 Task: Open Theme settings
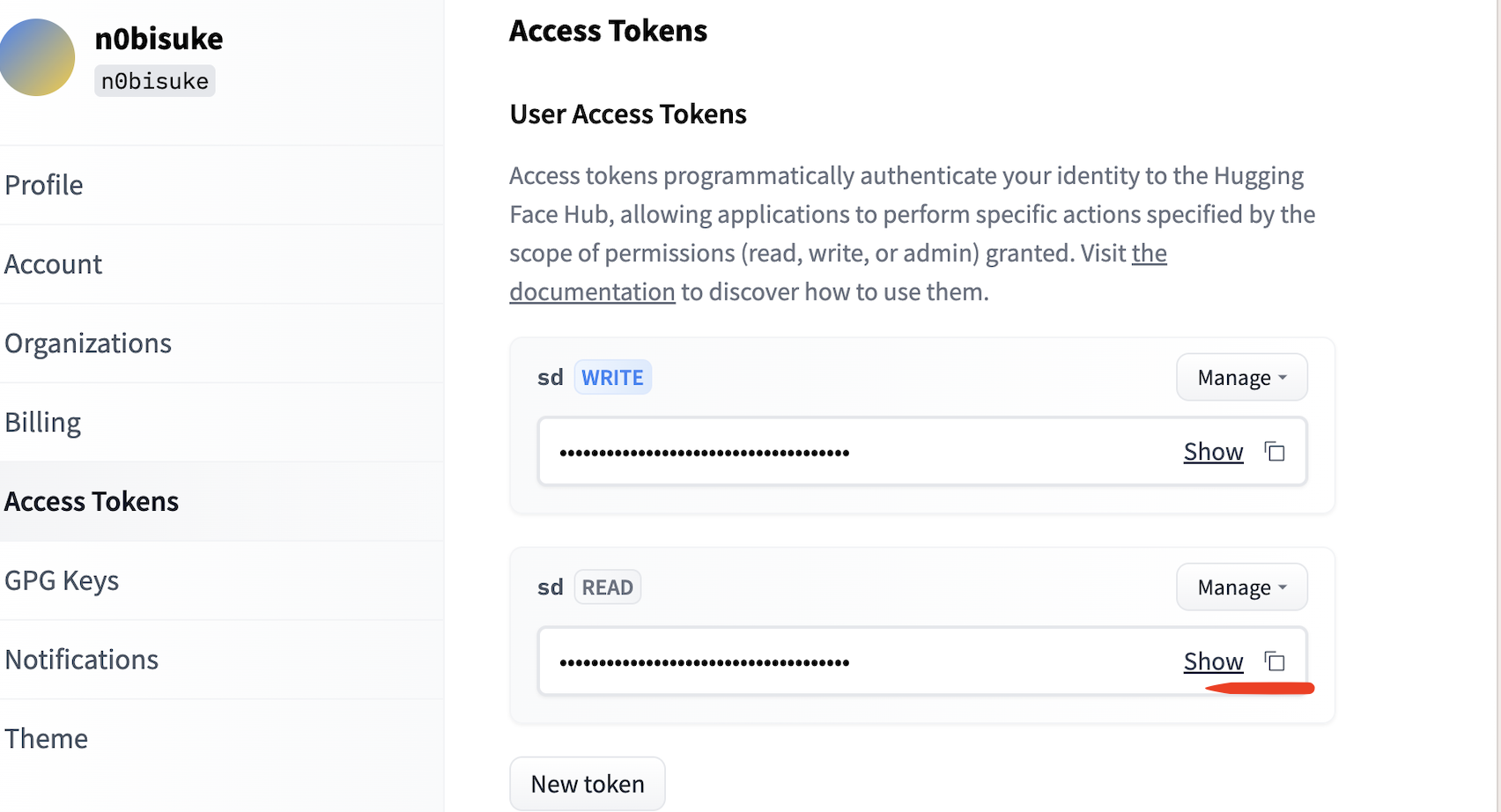tap(47, 739)
